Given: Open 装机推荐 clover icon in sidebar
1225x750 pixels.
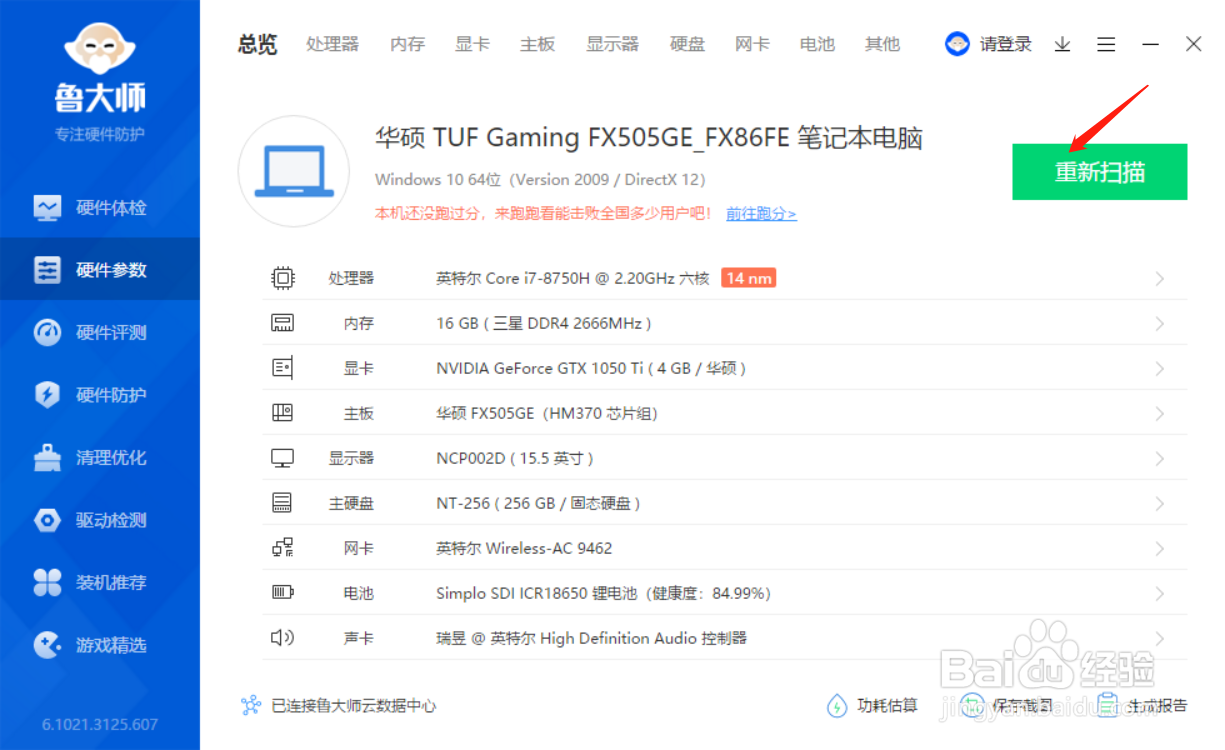Looking at the screenshot, I should pos(47,583).
